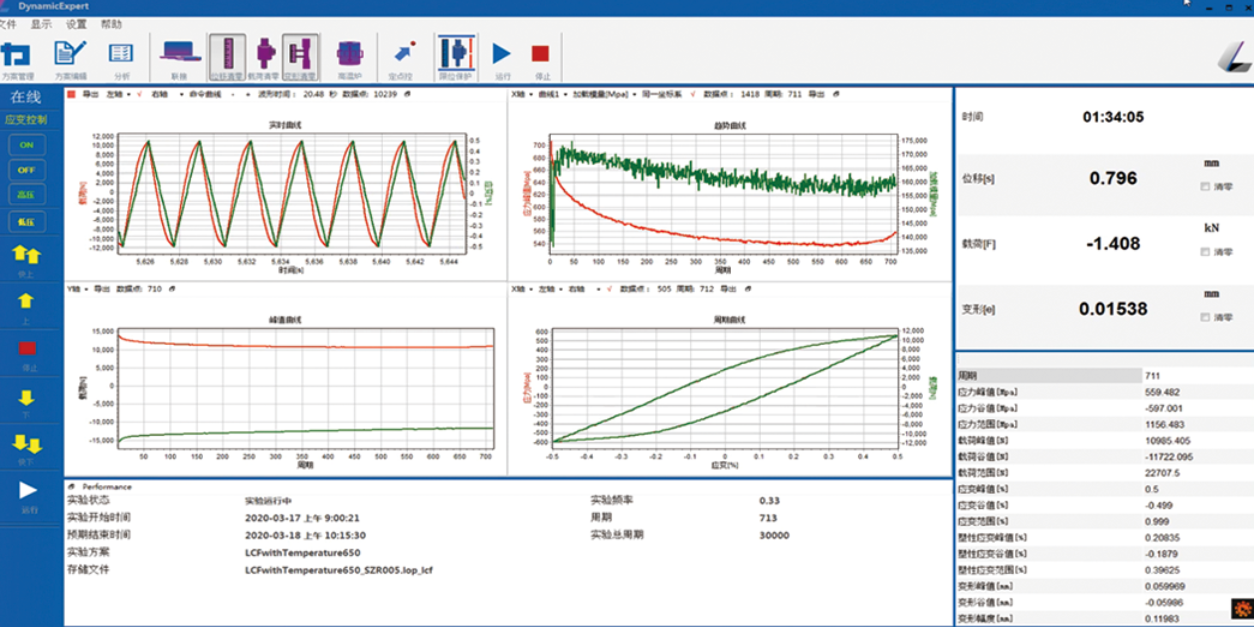Click the 高压 high pressure button

pos(26,196)
